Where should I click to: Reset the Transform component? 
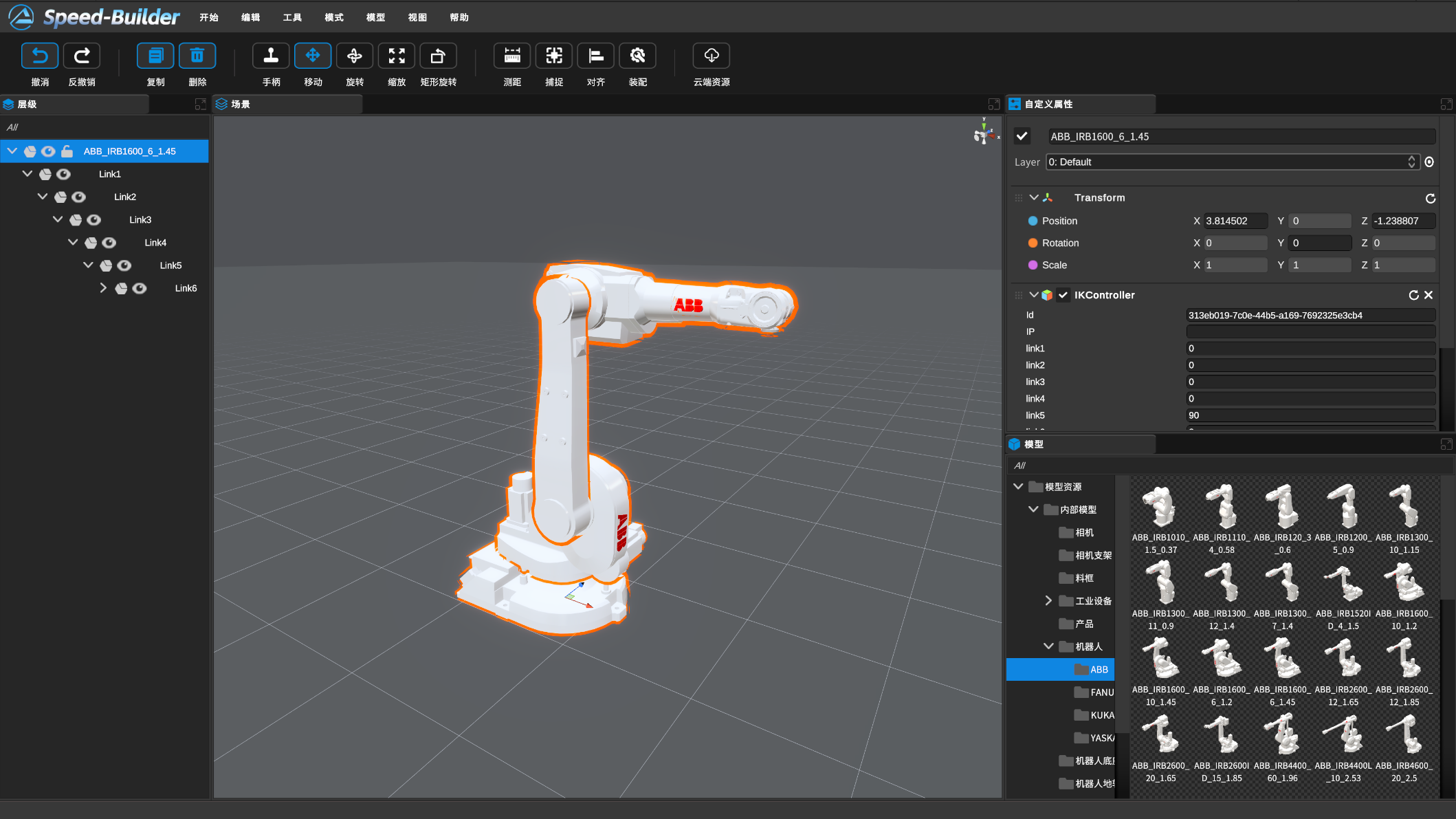1431,198
